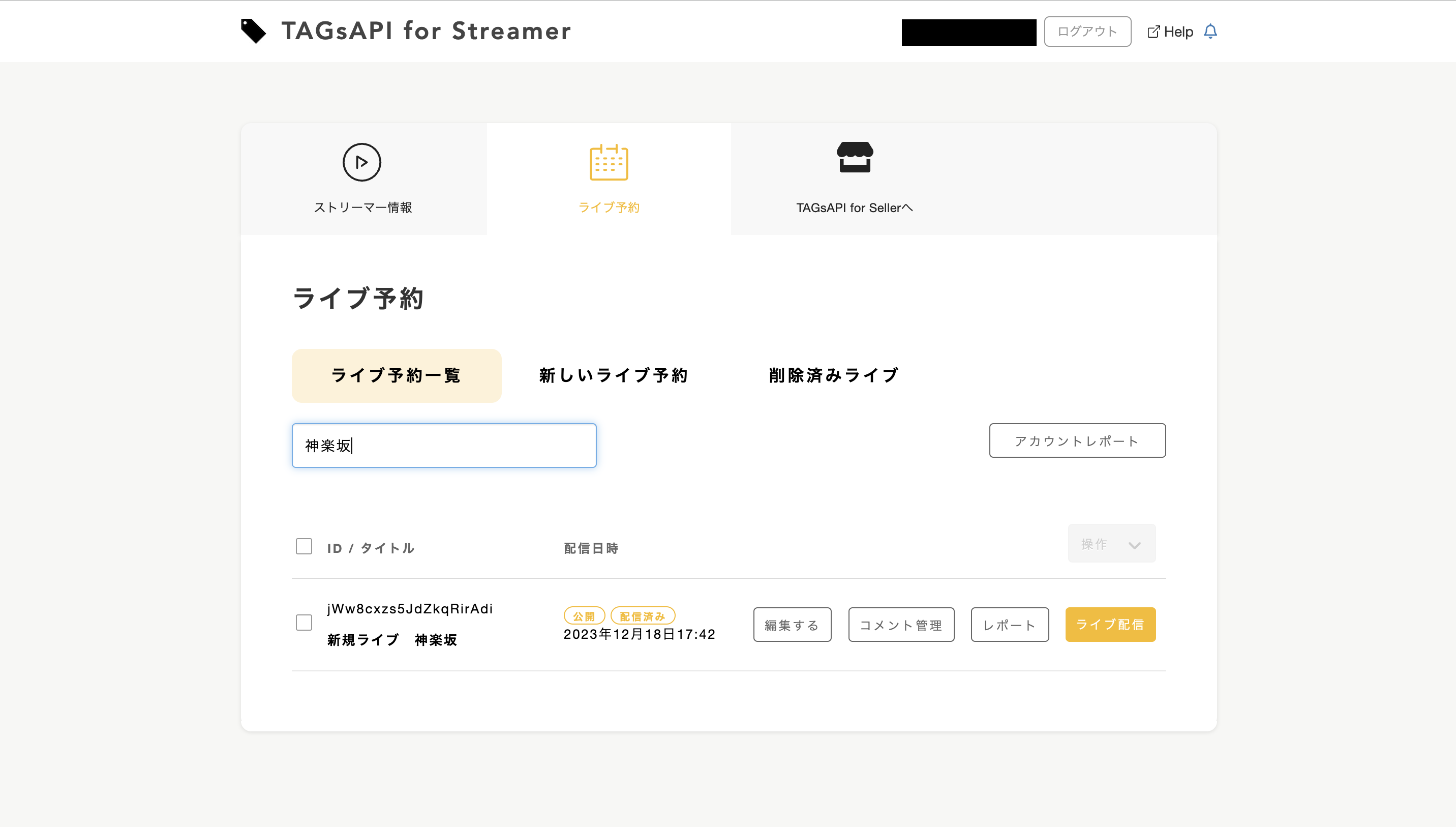The height and width of the screenshot is (827, 1456).
Task: Open the 削除済みライブ tab
Action: 833,375
